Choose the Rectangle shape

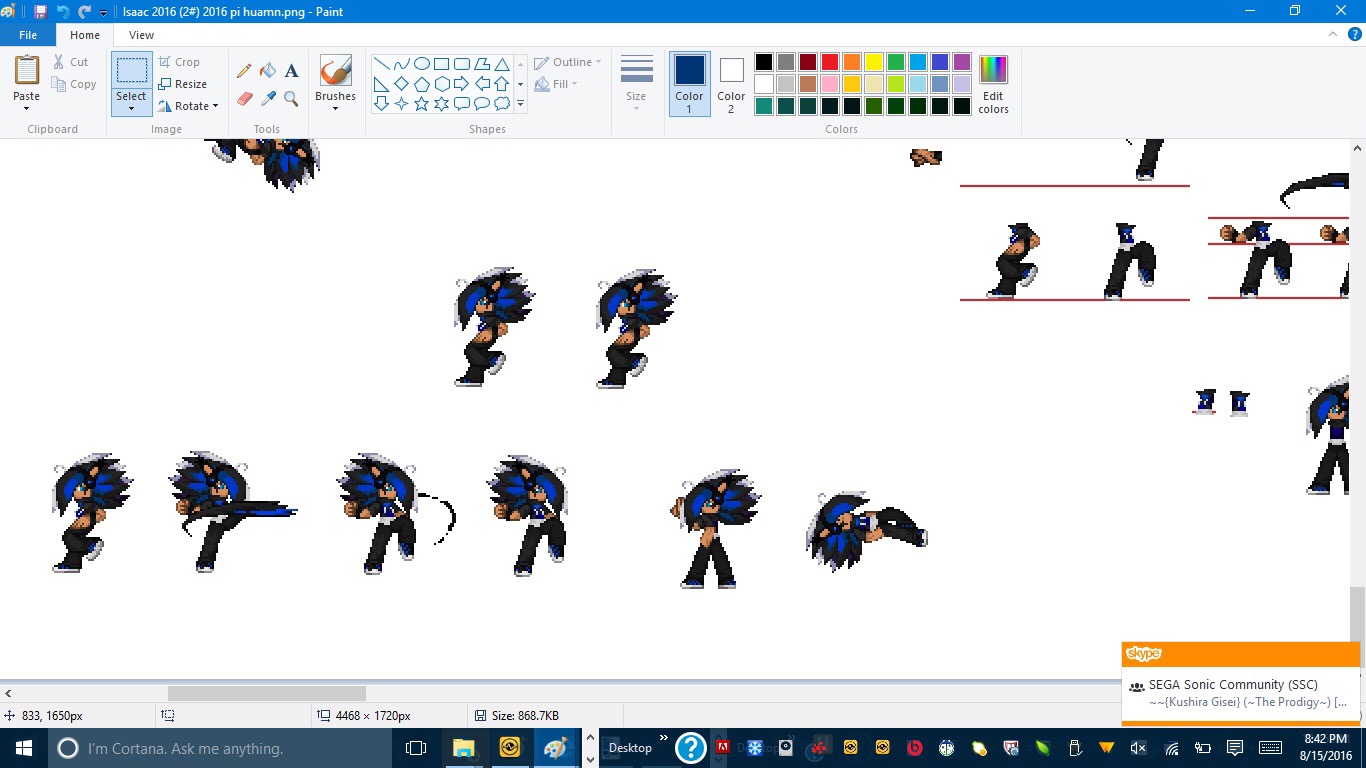(x=441, y=63)
